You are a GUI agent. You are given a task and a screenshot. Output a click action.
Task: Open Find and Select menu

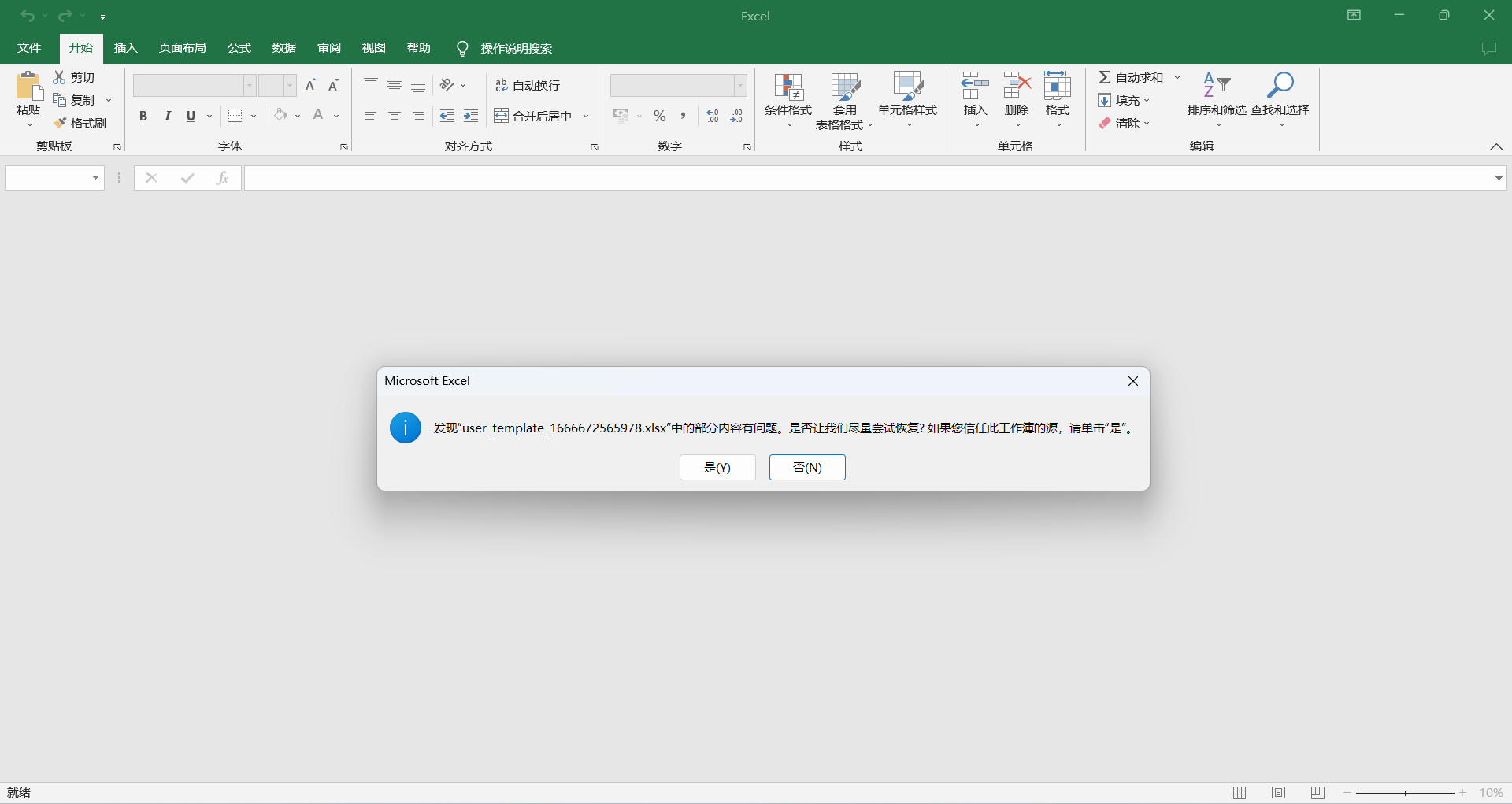pyautogui.click(x=1280, y=100)
